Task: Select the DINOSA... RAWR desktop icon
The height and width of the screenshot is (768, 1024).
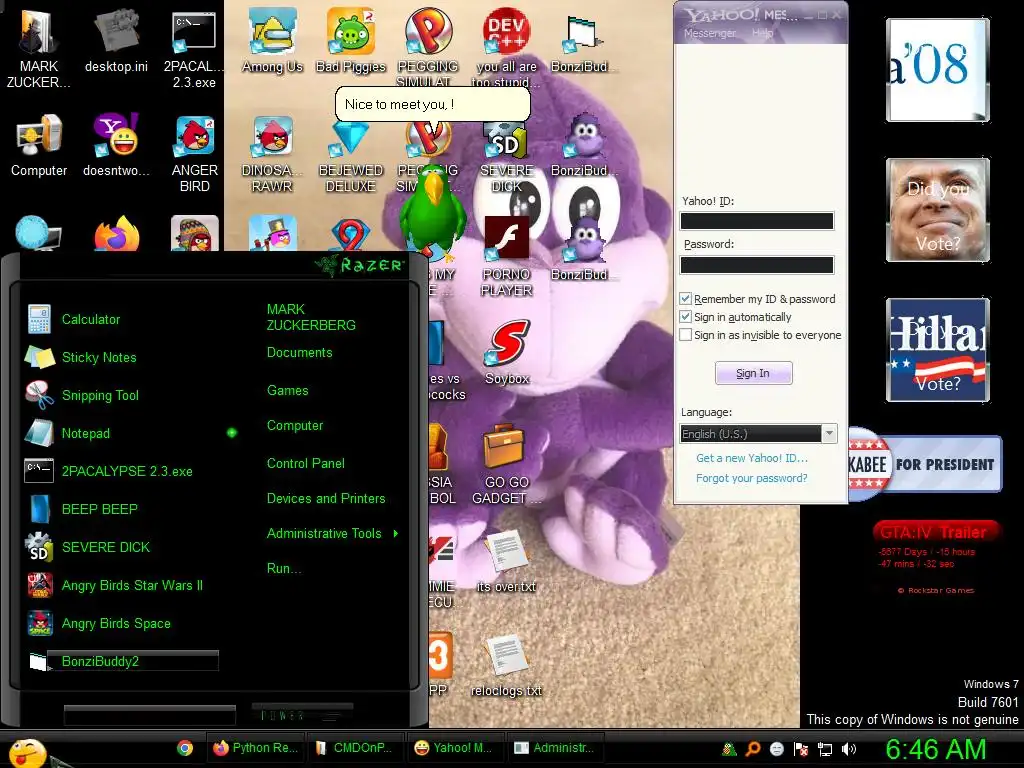Action: pos(272,153)
